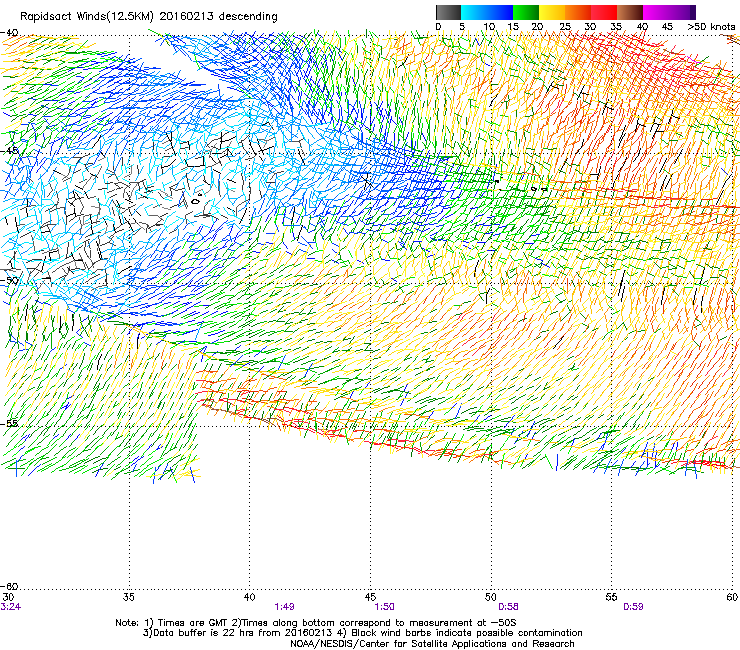Click the '-55' latitude axis label
740x650 pixels.
point(9,423)
